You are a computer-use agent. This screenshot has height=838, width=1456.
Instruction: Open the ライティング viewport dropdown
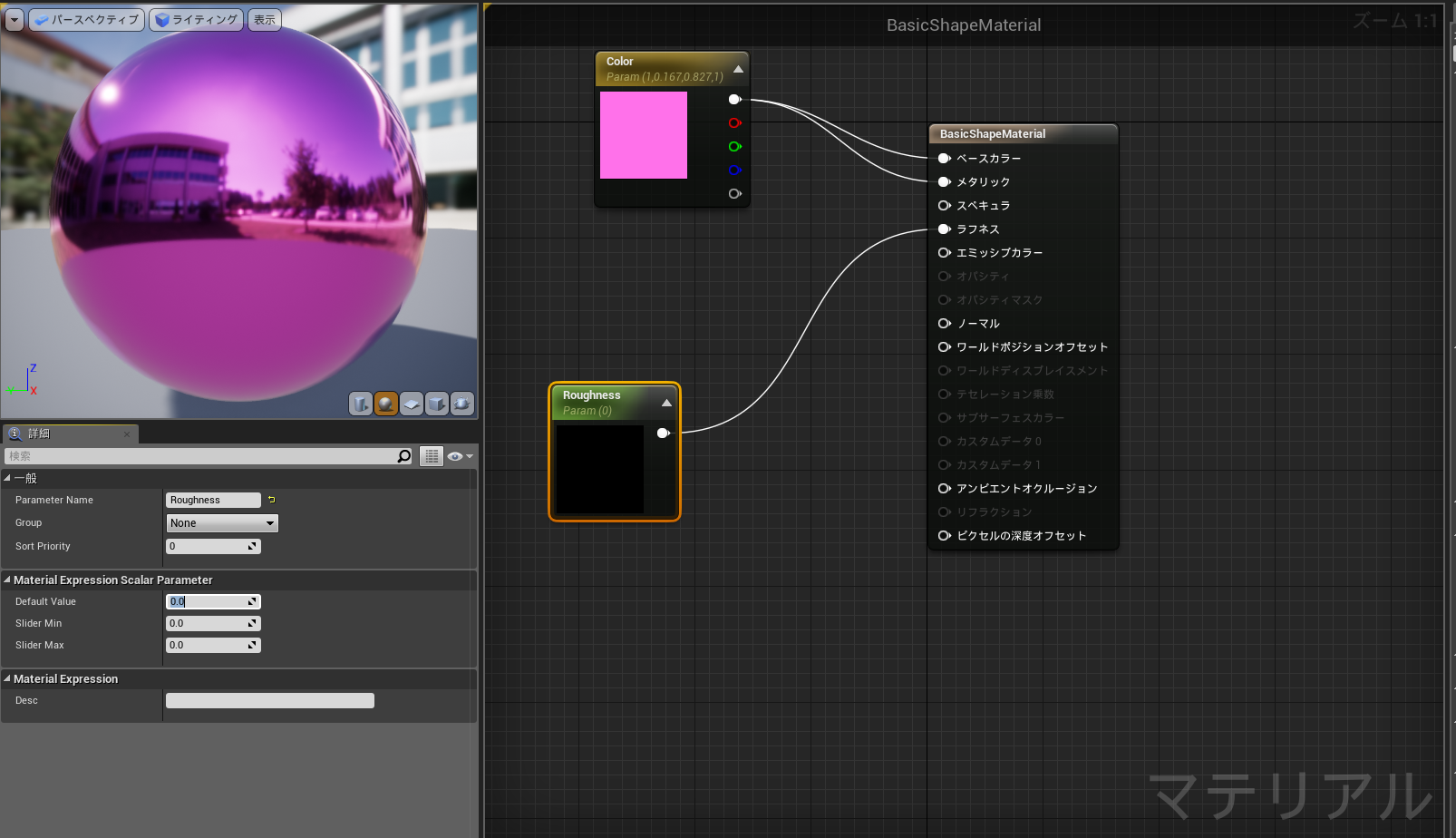pos(196,19)
